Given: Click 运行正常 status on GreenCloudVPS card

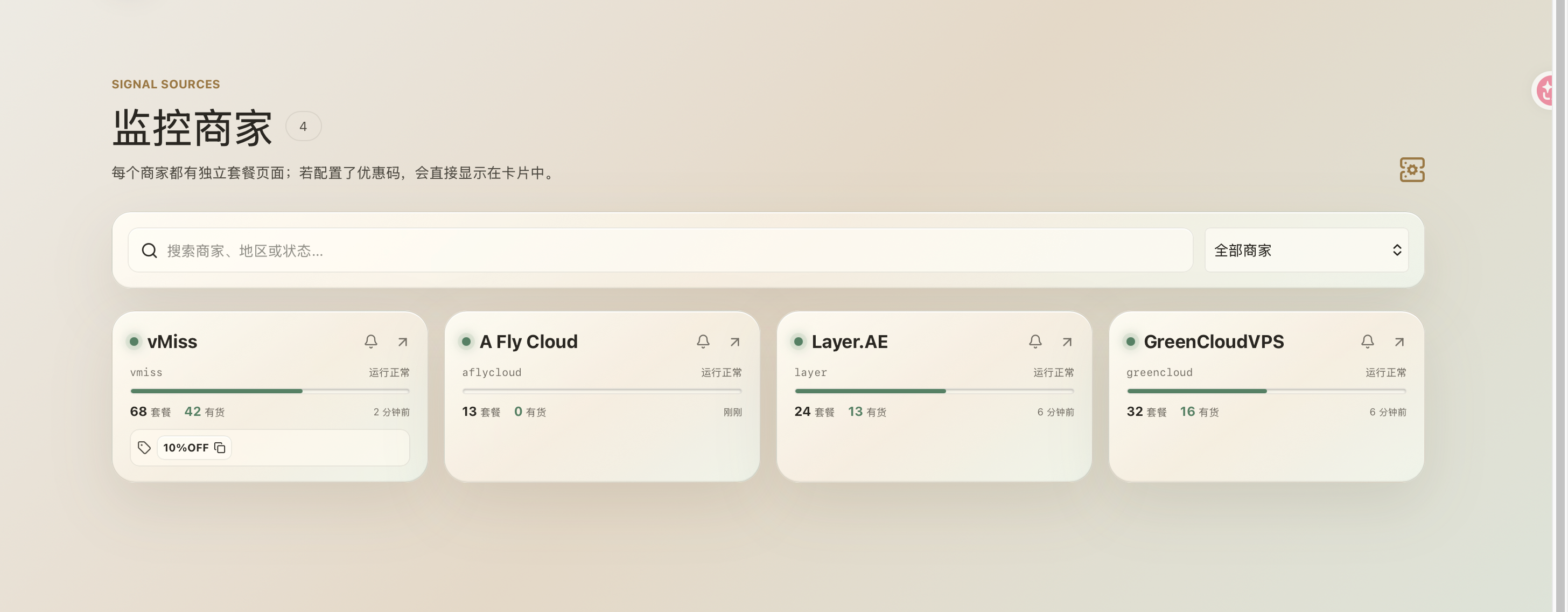Looking at the screenshot, I should 1387,372.
